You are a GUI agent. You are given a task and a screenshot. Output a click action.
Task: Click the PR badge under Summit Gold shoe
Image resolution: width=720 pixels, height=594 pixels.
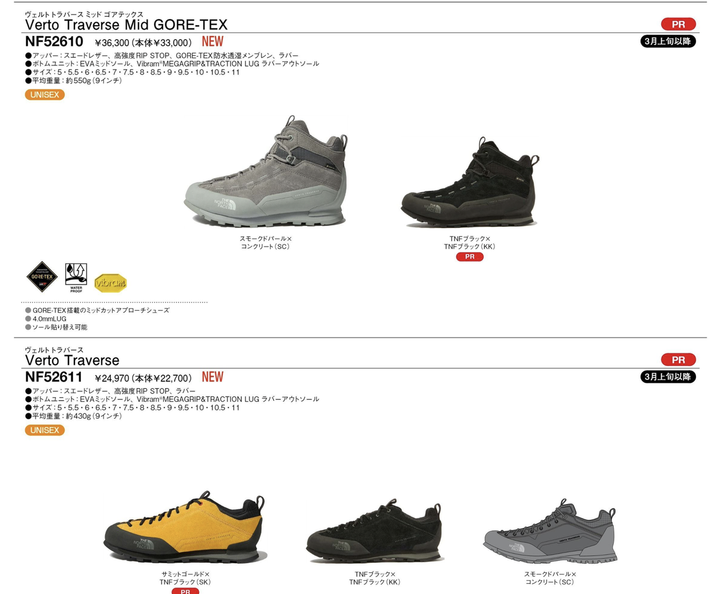[186, 591]
